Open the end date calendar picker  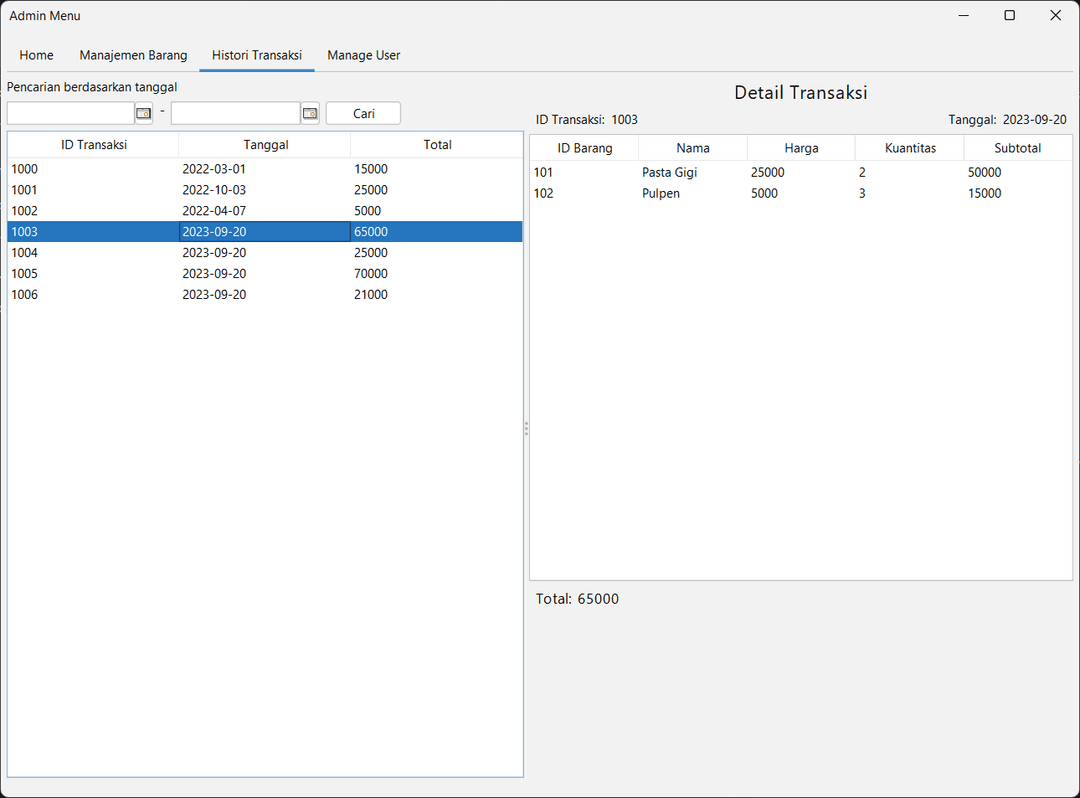tap(310, 113)
